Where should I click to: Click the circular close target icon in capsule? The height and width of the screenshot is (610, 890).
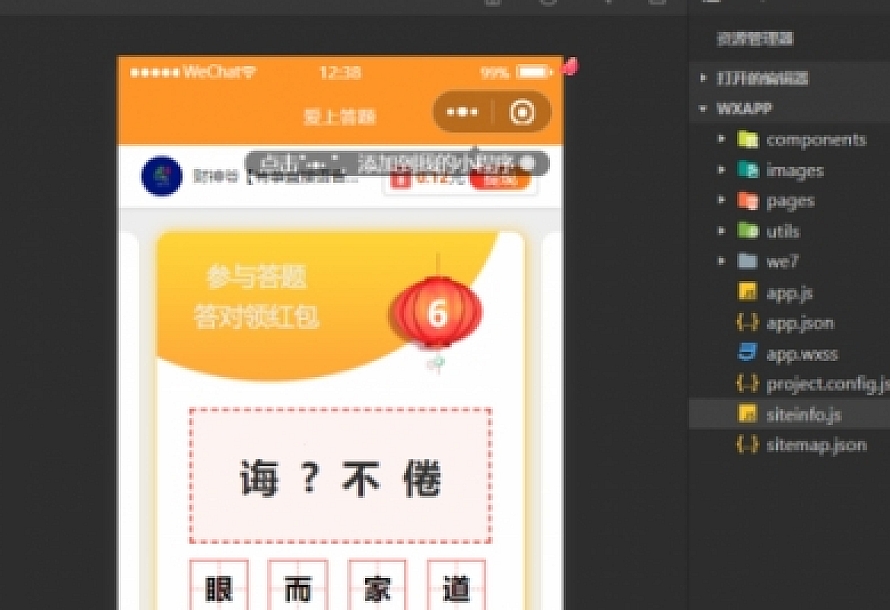click(x=522, y=112)
